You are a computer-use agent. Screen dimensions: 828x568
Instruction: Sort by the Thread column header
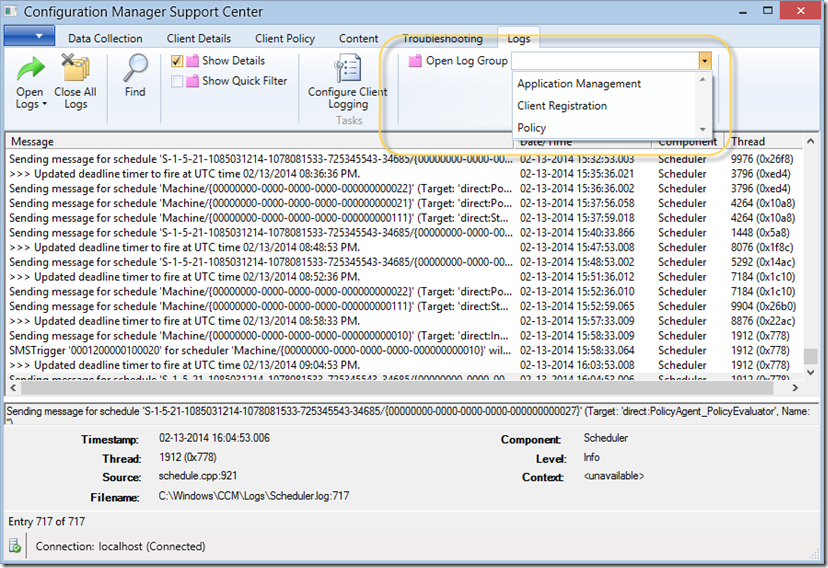click(764, 141)
